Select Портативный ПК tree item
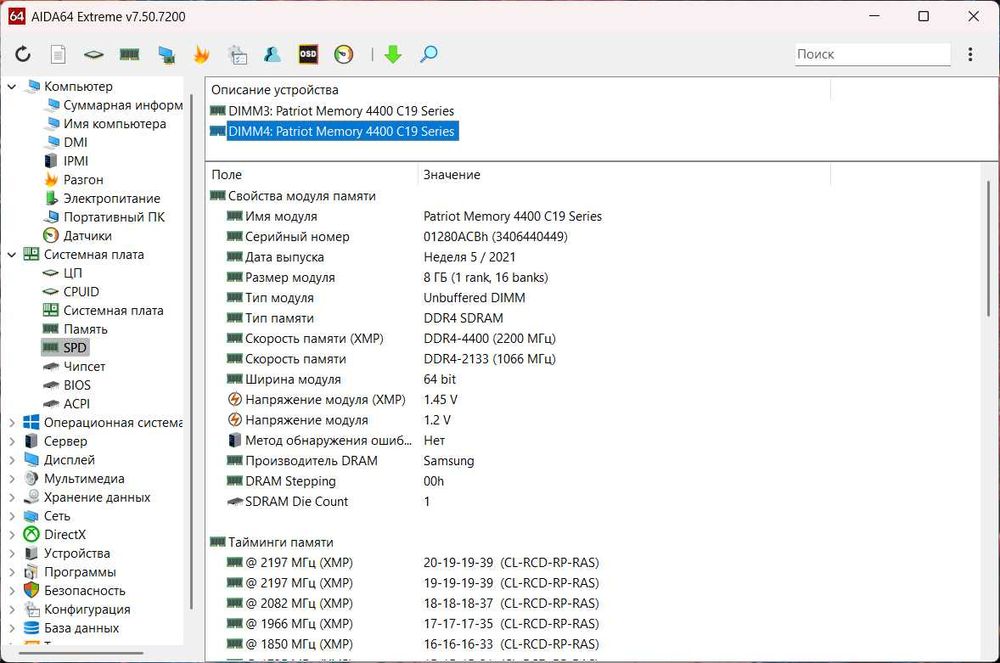The height and width of the screenshot is (663, 1000). 105,217
